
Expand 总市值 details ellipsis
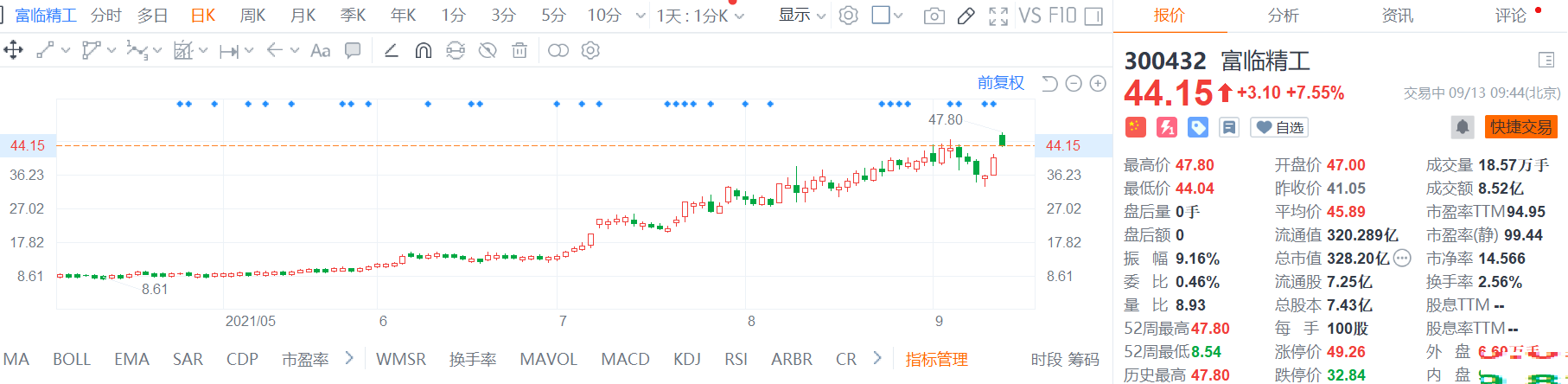point(1402,258)
